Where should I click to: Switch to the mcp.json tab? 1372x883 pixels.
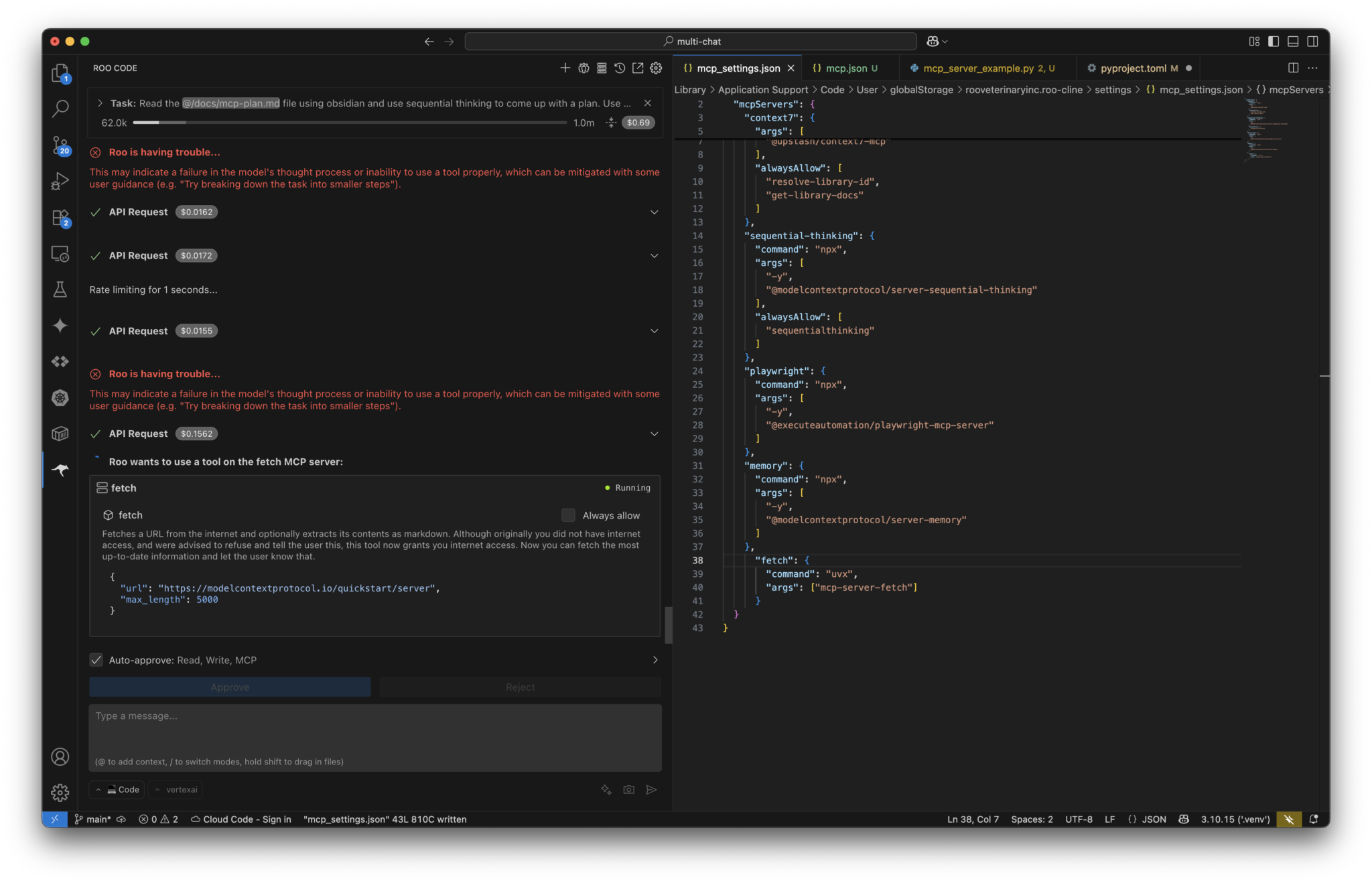(845, 68)
